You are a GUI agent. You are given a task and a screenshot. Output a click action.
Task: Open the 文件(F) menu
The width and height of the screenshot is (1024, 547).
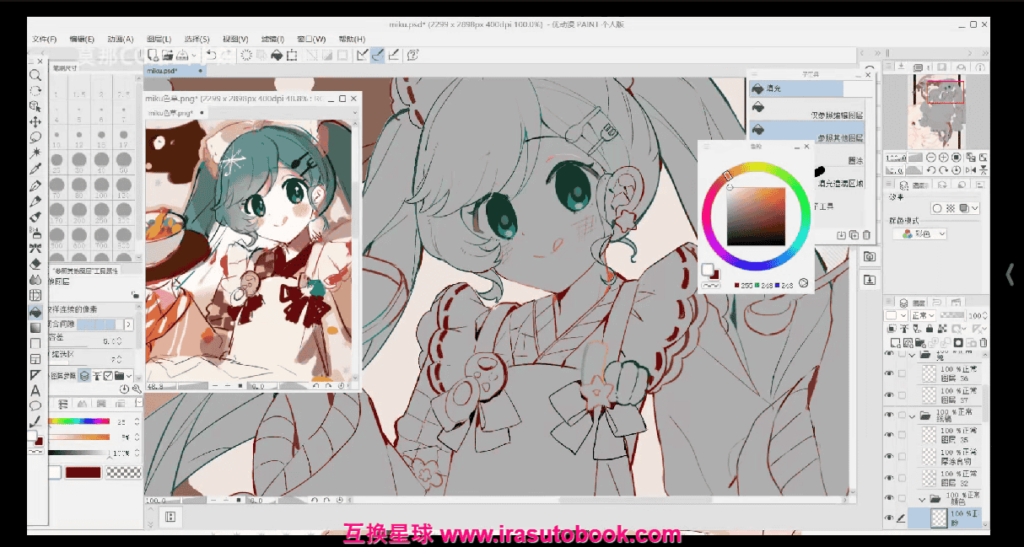[x=44, y=39]
